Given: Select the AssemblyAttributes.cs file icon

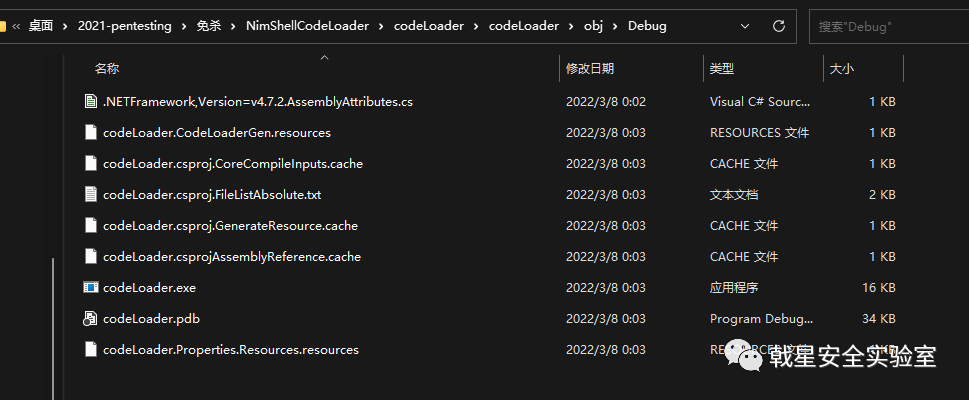Looking at the screenshot, I should (x=91, y=101).
